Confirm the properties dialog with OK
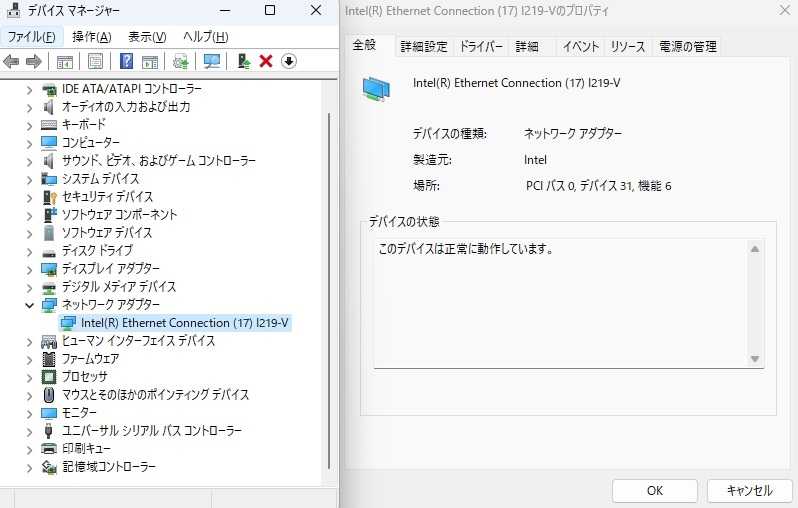Viewport: 798px width, 508px height. (x=654, y=491)
